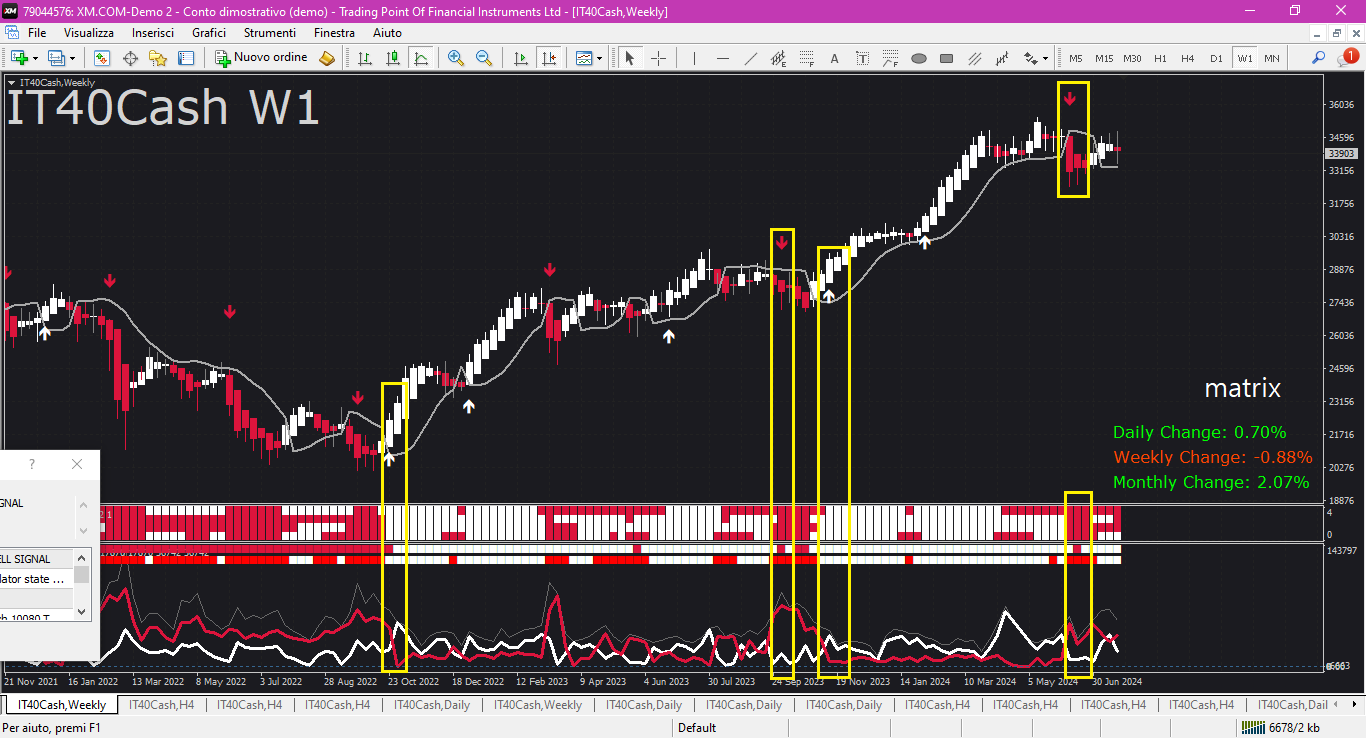
Task: Select the rectangle drawing tool
Action: click(947, 58)
